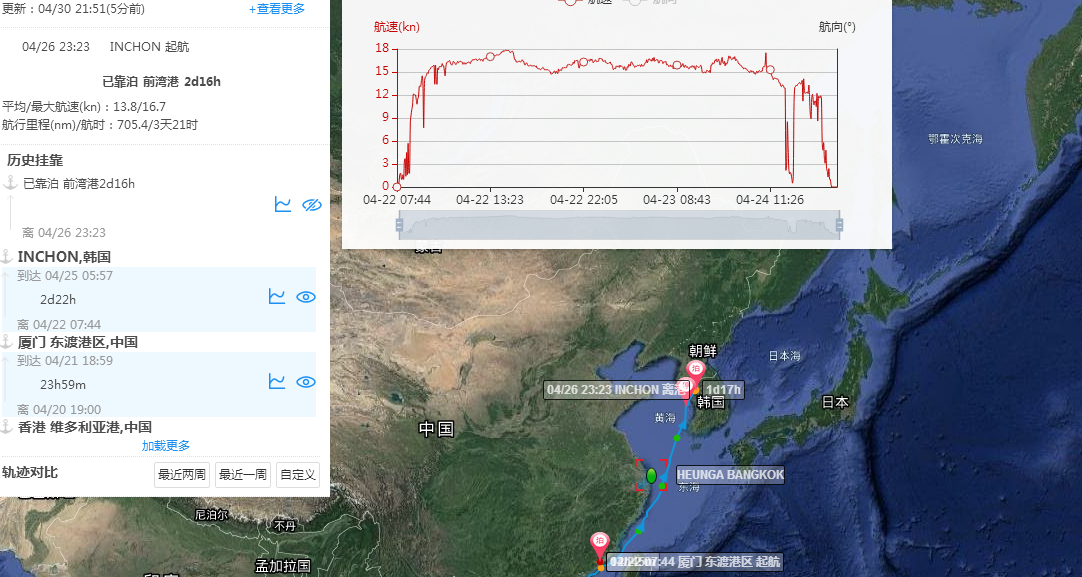Click the pink berth pin at Incheon
The height and width of the screenshot is (577, 1082).
tap(696, 370)
